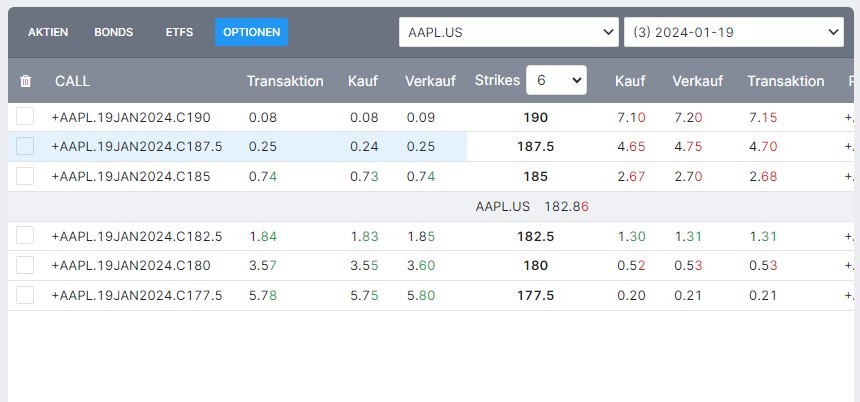Screen dimensions: 860x402
Task: Click put Kauf price 1.30 at strike 182.5
Action: tap(631, 236)
